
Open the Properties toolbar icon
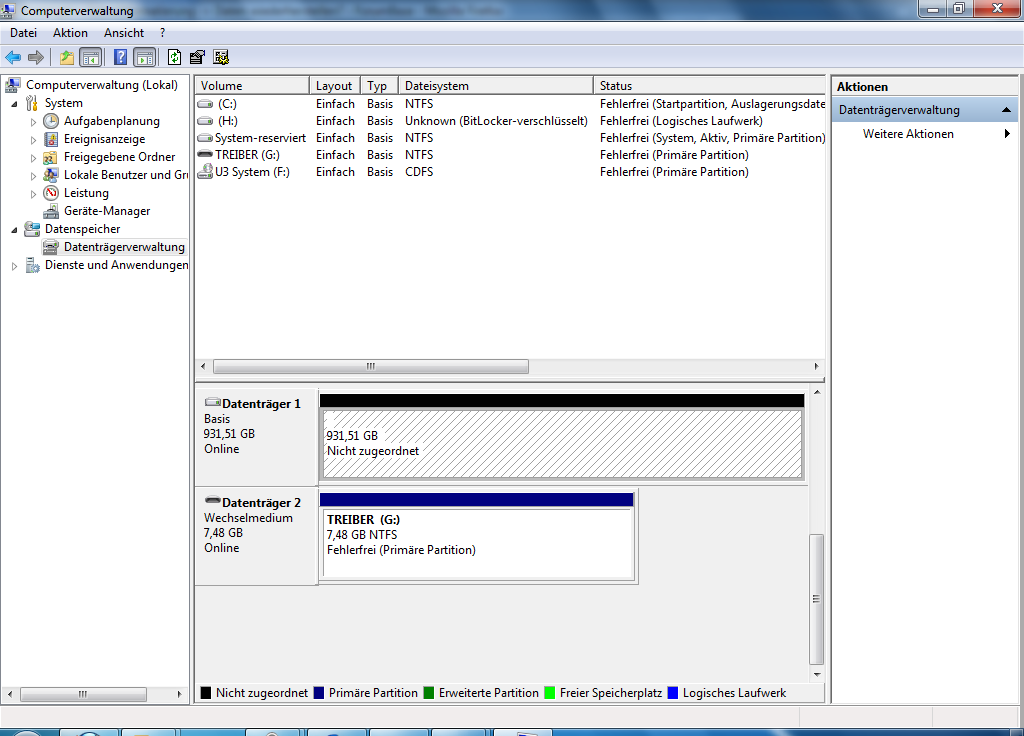197,57
